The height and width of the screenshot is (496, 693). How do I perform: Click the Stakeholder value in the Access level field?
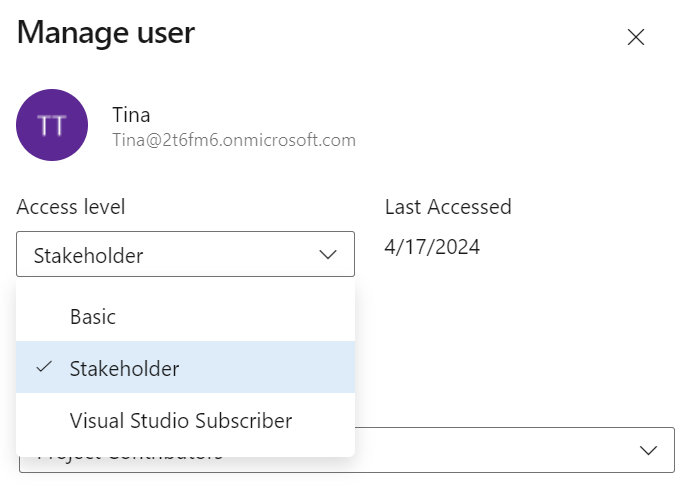pyautogui.click(x=88, y=255)
